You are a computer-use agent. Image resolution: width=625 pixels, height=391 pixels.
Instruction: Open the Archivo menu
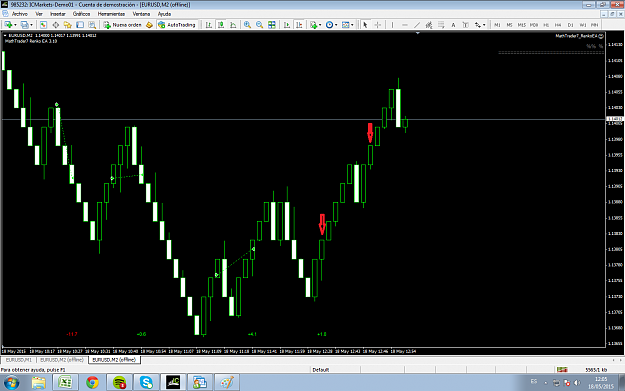point(20,14)
